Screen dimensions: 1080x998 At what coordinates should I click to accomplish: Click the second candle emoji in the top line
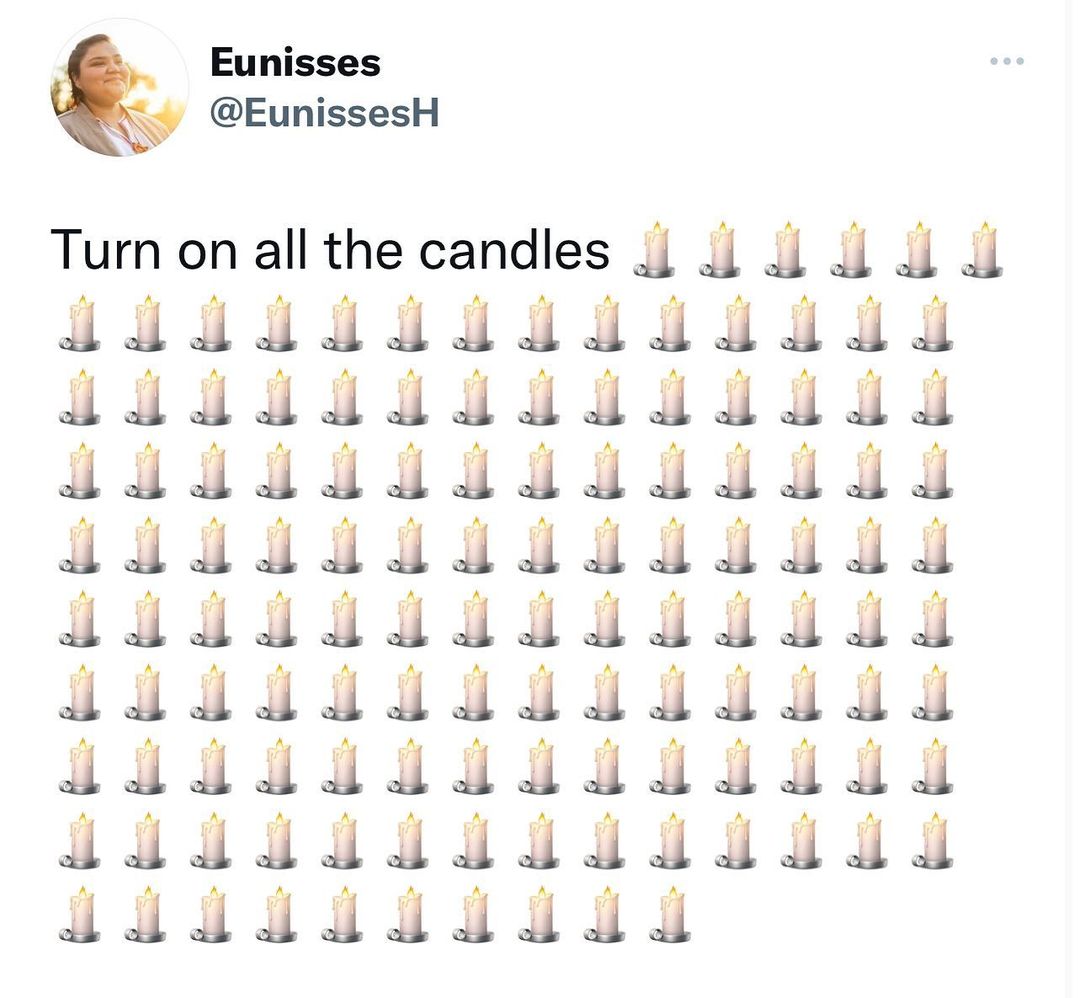[720, 250]
